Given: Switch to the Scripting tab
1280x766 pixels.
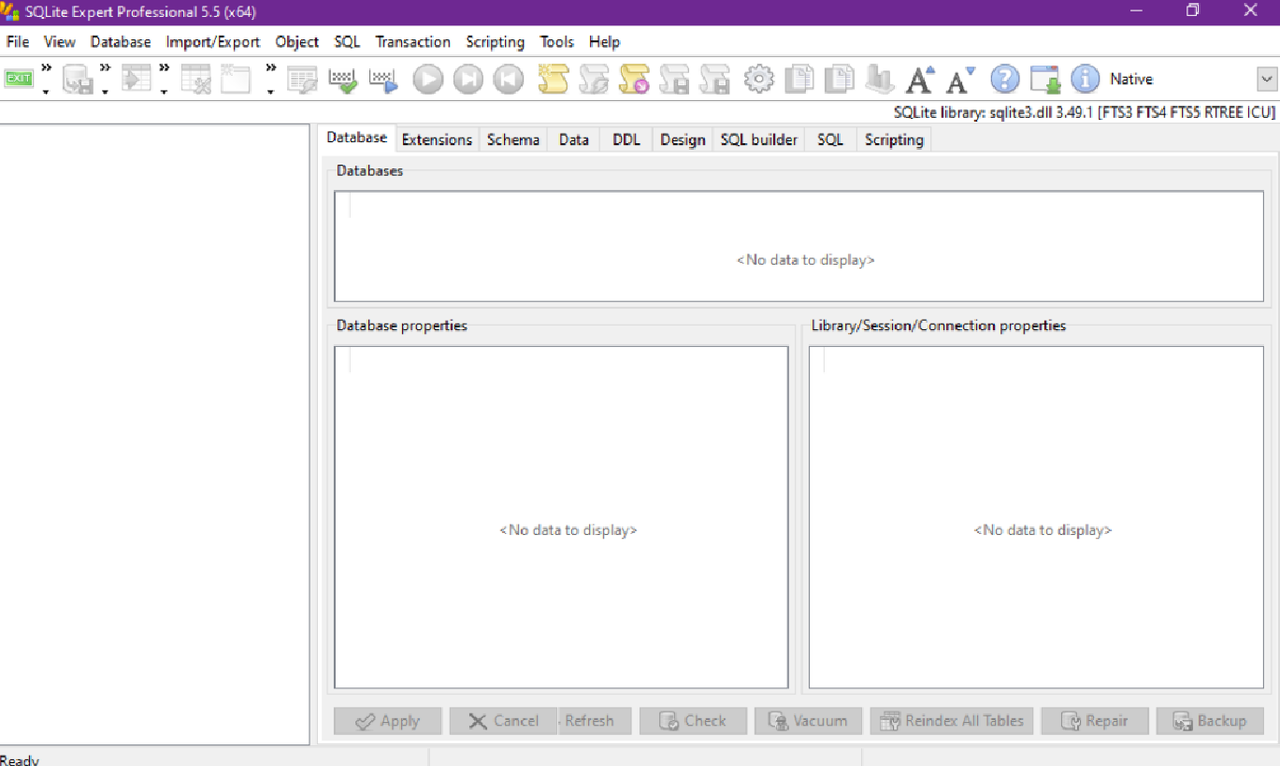Looking at the screenshot, I should [x=894, y=140].
